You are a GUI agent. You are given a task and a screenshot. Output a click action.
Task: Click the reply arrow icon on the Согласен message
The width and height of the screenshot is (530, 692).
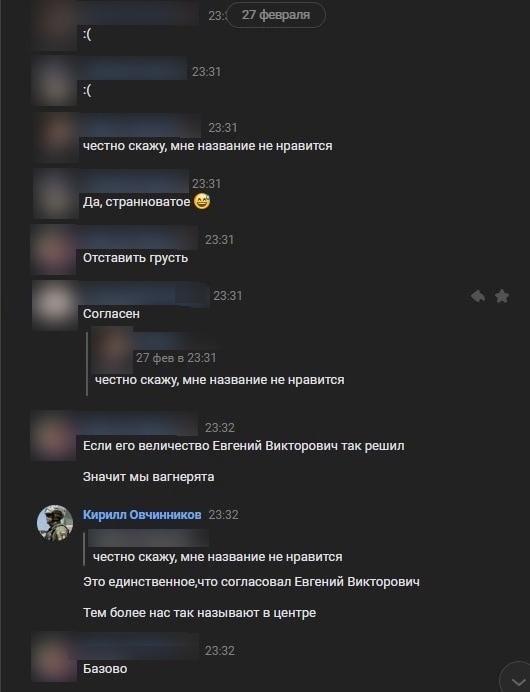478,296
